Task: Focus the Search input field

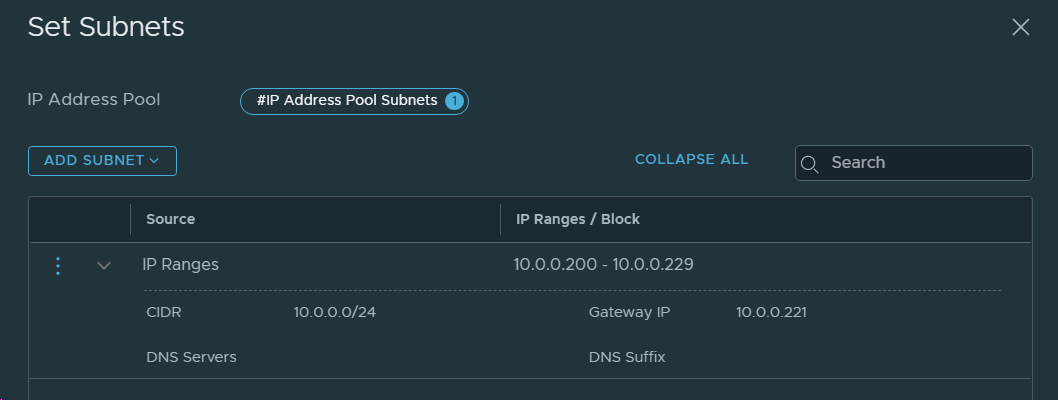Action: click(x=925, y=163)
